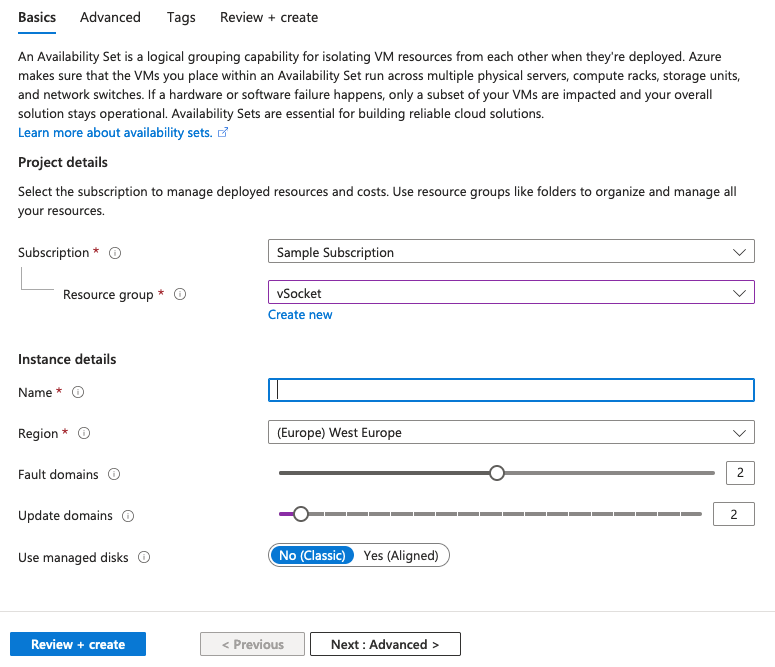This screenshot has width=775, height=667.
Task: Click Next : Advanced button
Action: [x=385, y=644]
